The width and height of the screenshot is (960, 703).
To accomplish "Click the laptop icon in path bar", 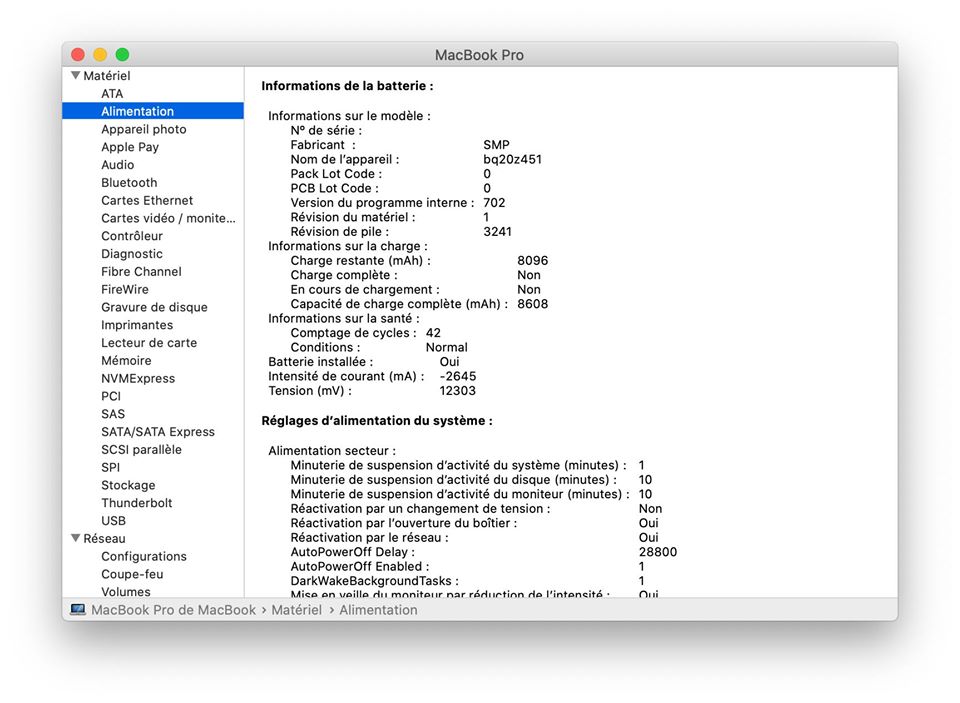I will pyautogui.click(x=78, y=609).
